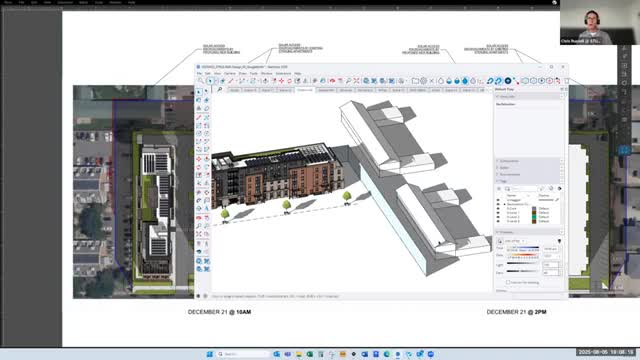Open the Tags panel details arrow icon

(x=560, y=189)
